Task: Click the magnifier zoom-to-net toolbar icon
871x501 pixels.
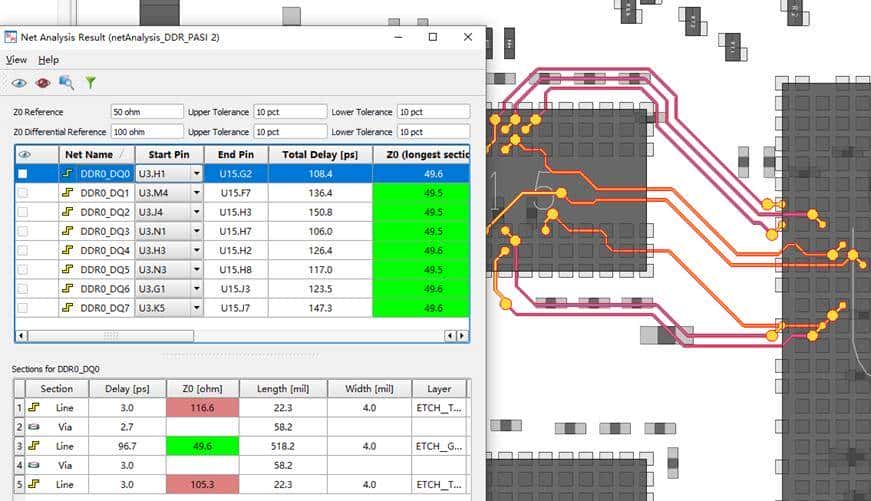Action: click(66, 83)
